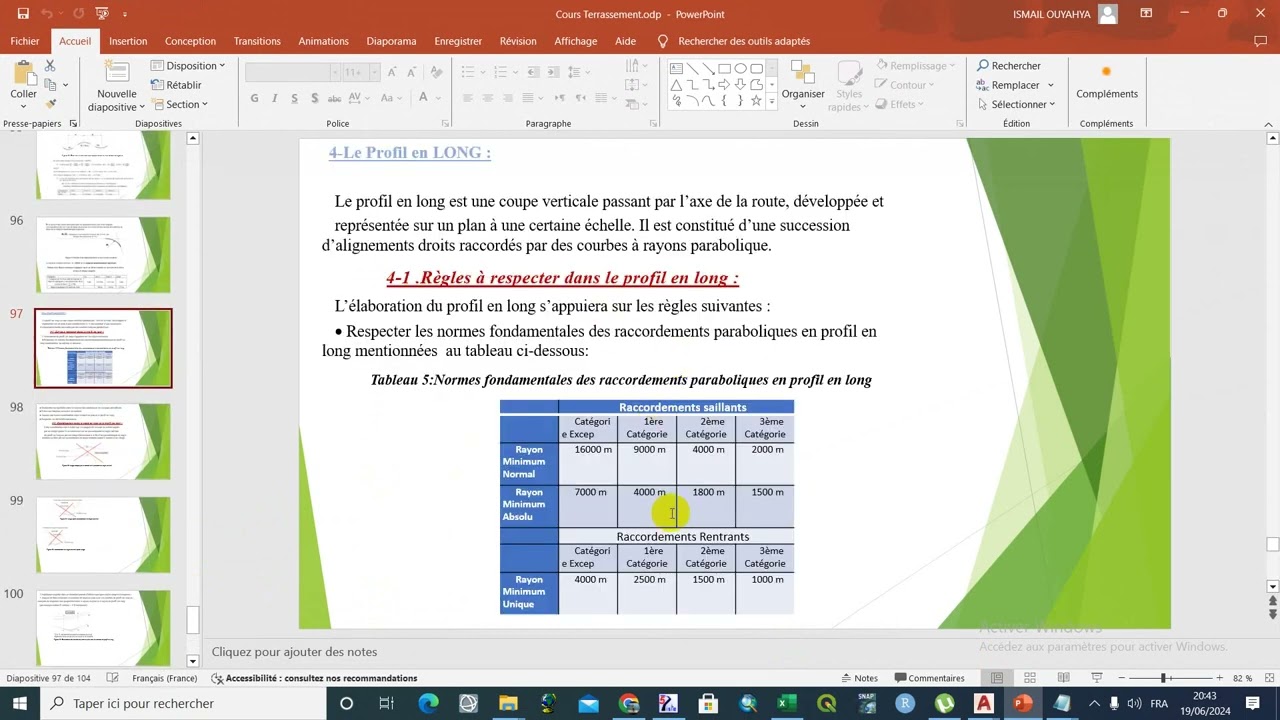Click the zoom in plus icon
Image resolution: width=1280 pixels, height=720 pixels.
(1219, 678)
